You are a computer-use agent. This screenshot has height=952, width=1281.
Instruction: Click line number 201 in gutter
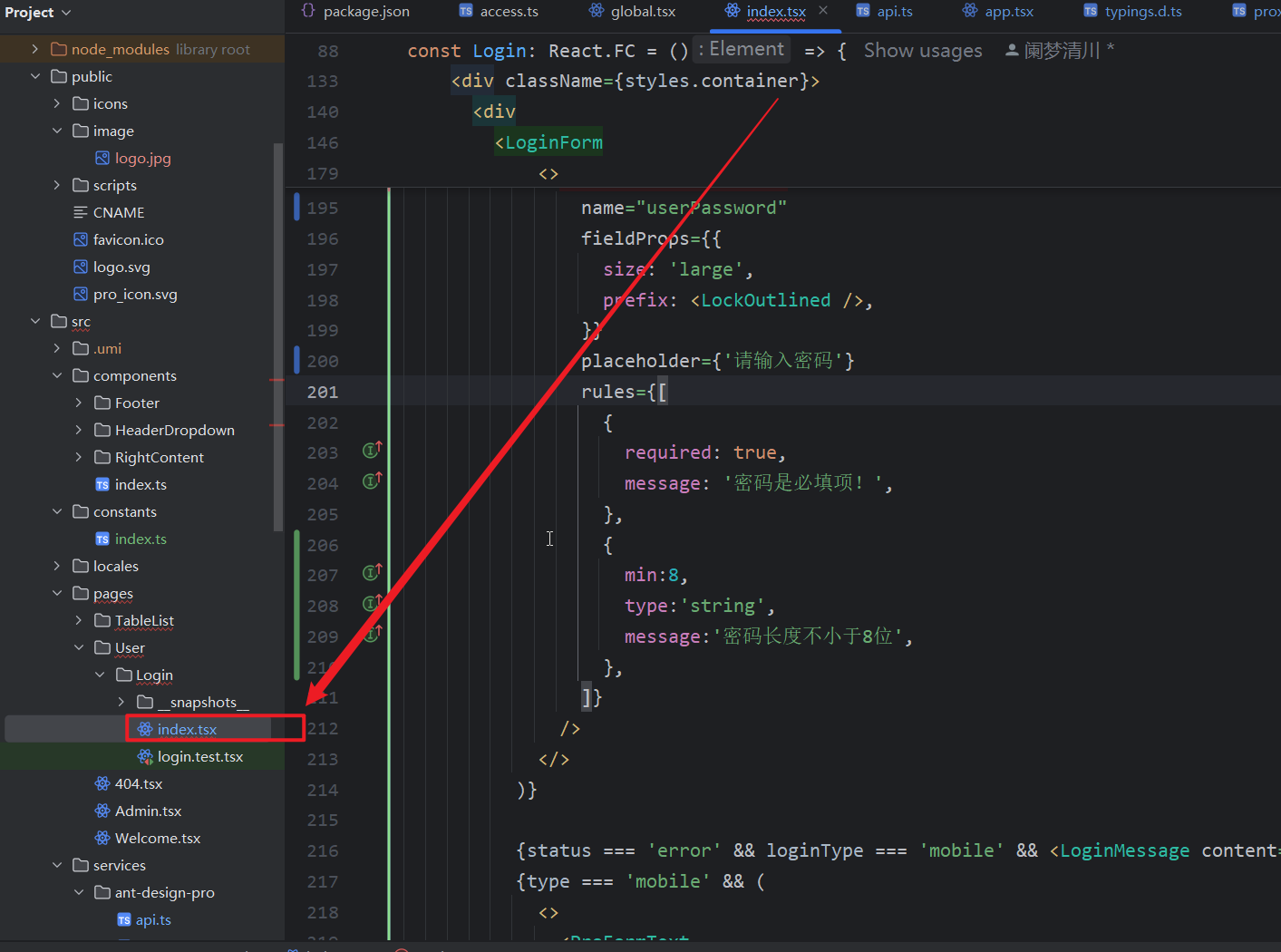[323, 392]
